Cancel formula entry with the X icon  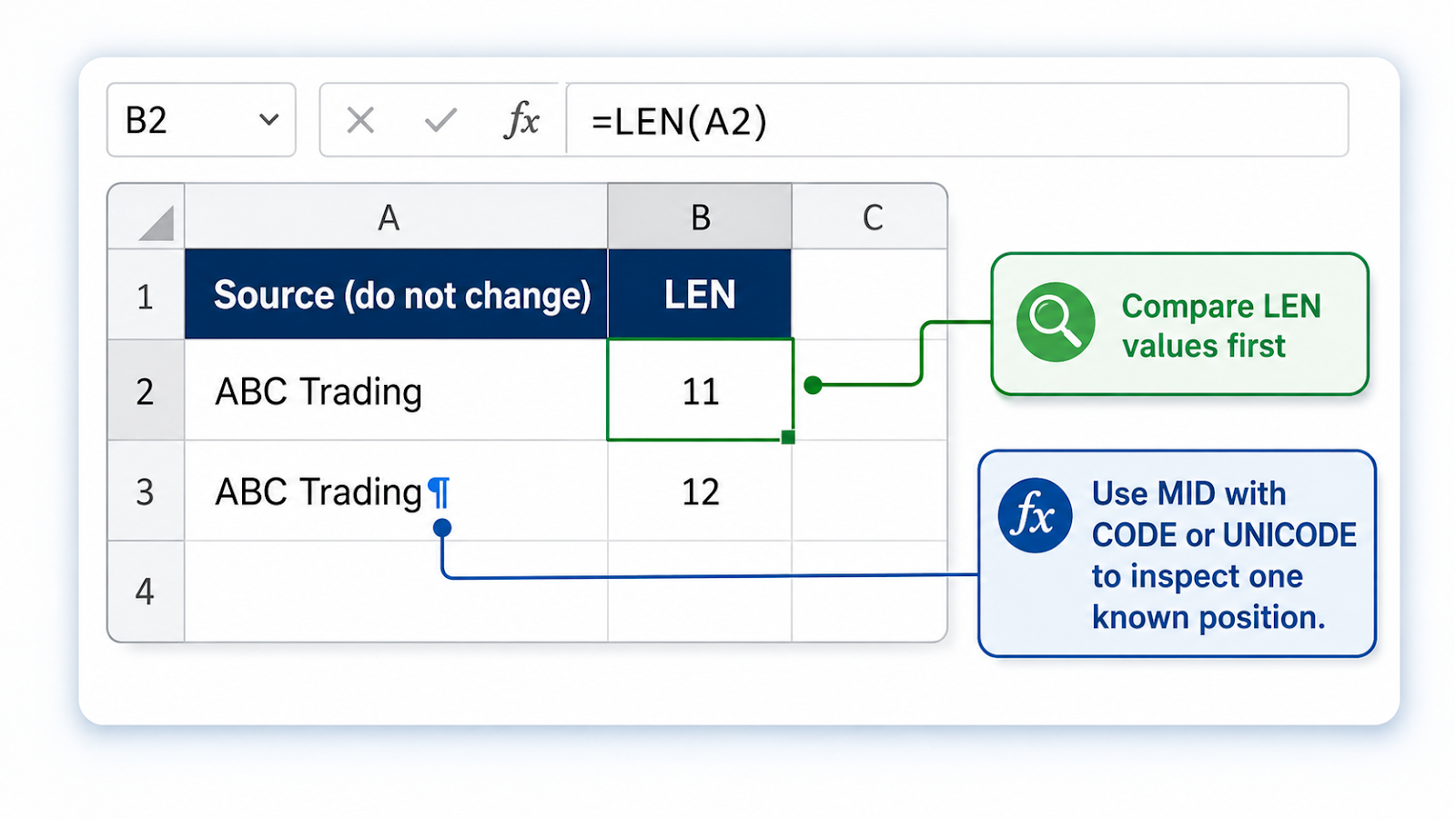coord(360,120)
